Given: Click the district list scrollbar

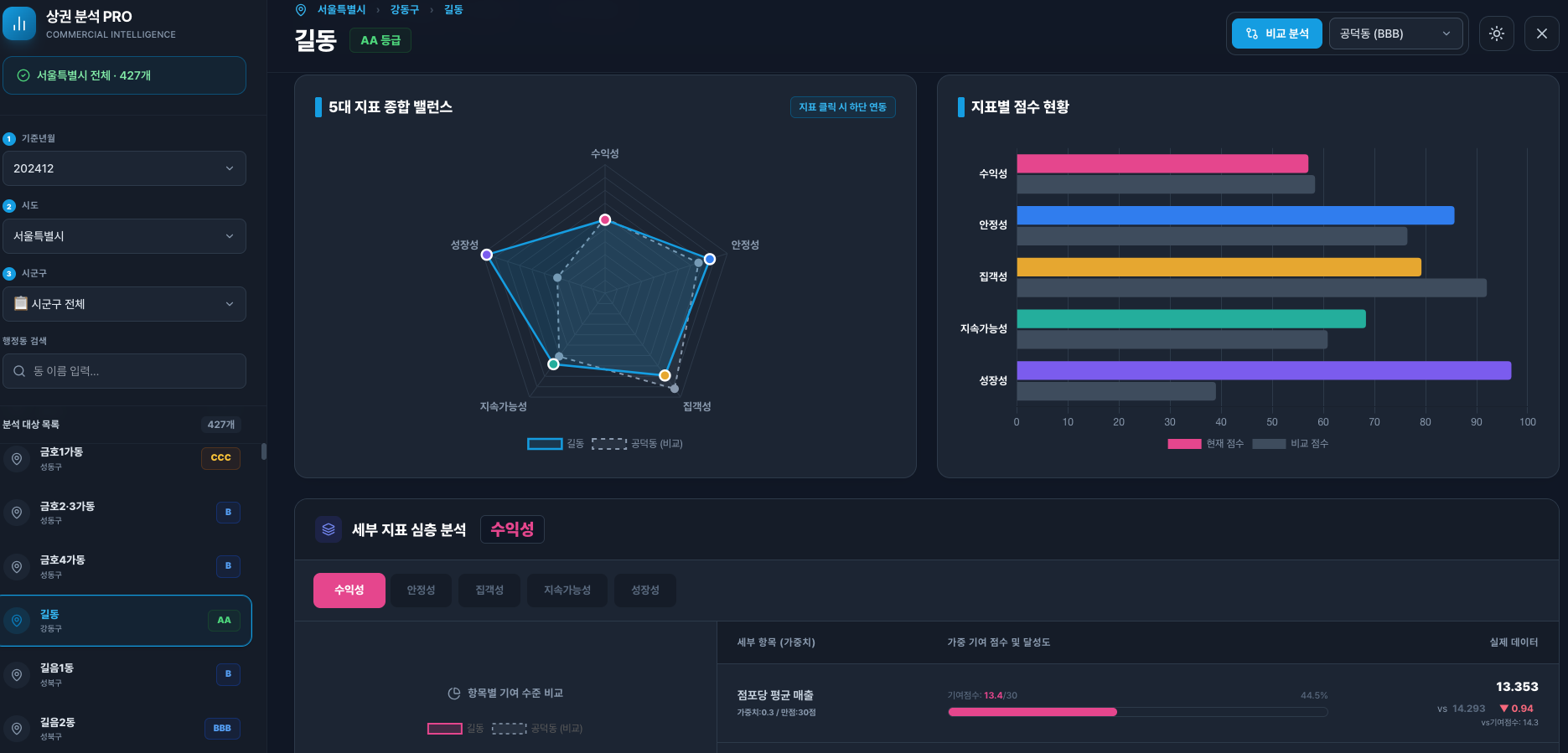Looking at the screenshot, I should [x=264, y=451].
